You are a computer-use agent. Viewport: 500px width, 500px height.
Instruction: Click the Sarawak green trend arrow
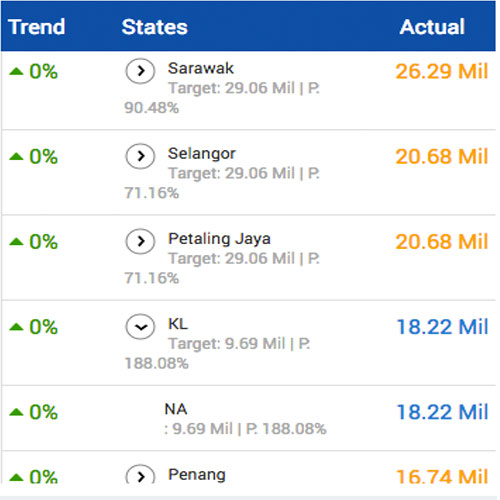(x=16, y=71)
